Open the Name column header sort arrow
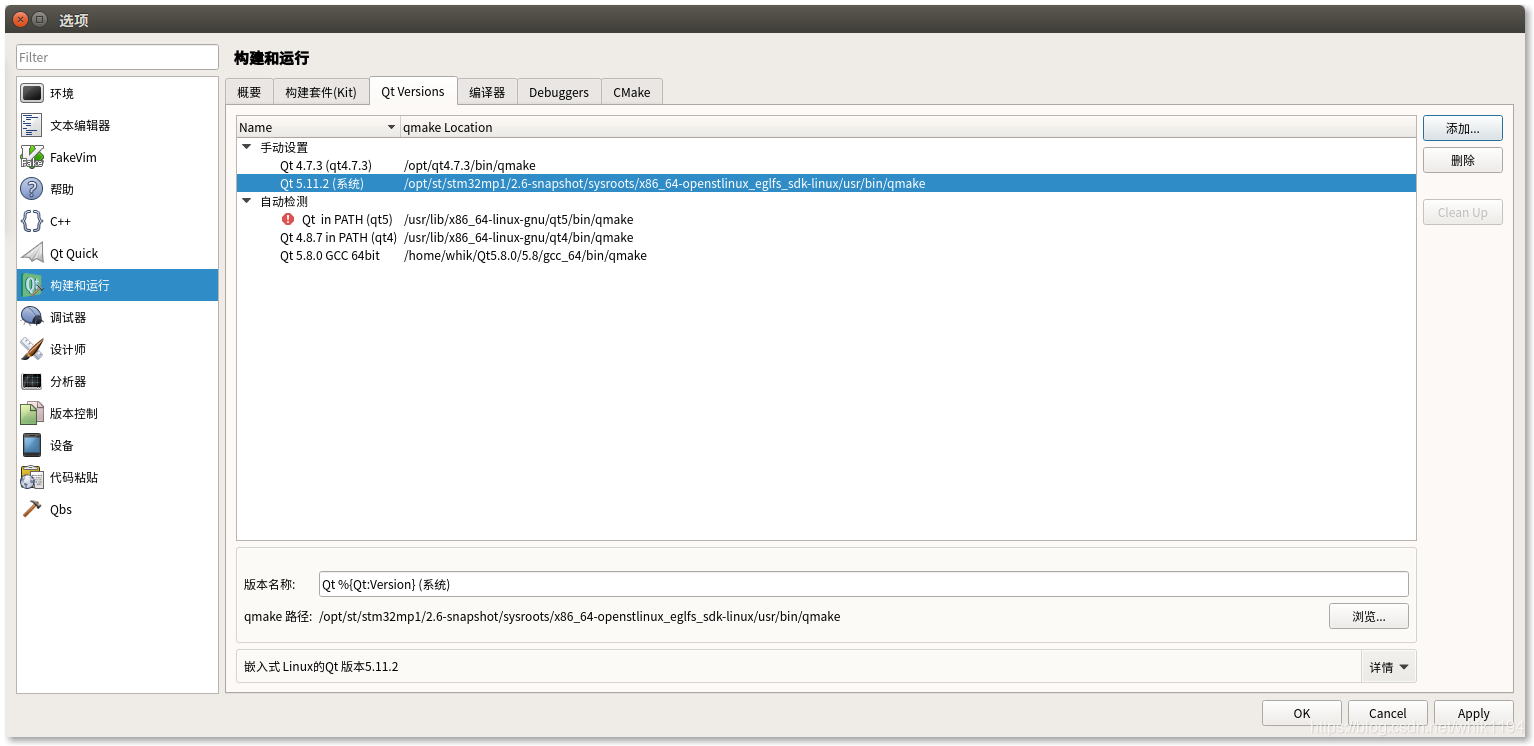This screenshot has width=1534, height=746. point(391,128)
